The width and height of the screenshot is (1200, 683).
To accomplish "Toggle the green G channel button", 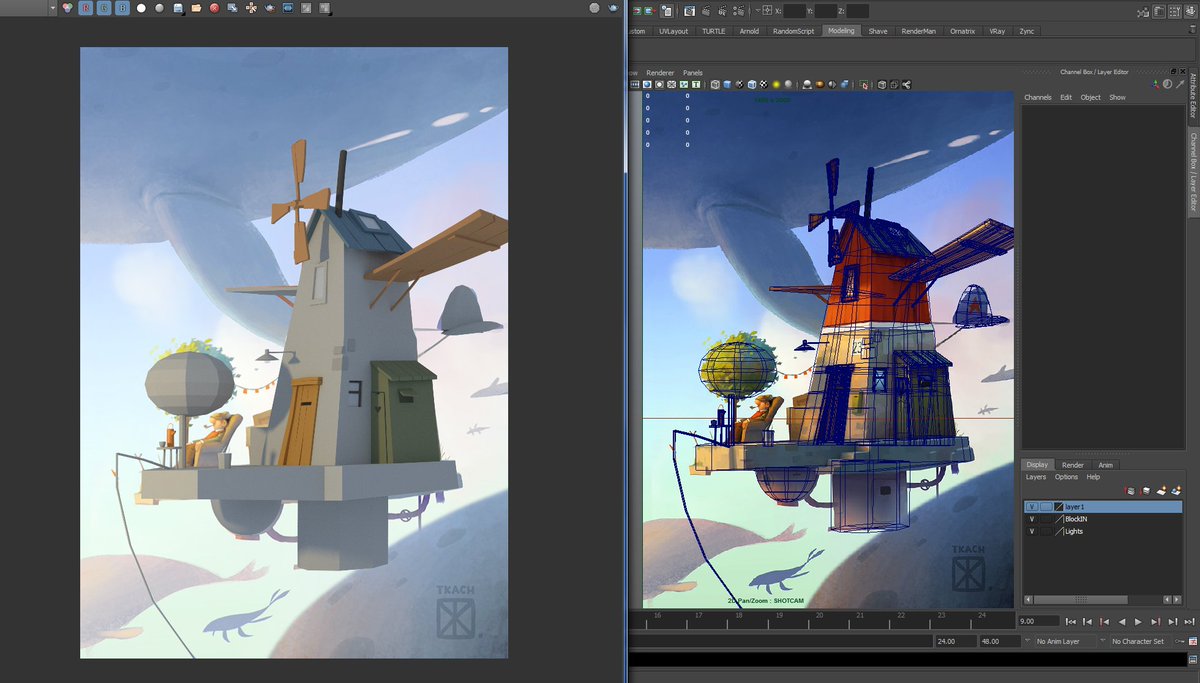I will (x=104, y=8).
